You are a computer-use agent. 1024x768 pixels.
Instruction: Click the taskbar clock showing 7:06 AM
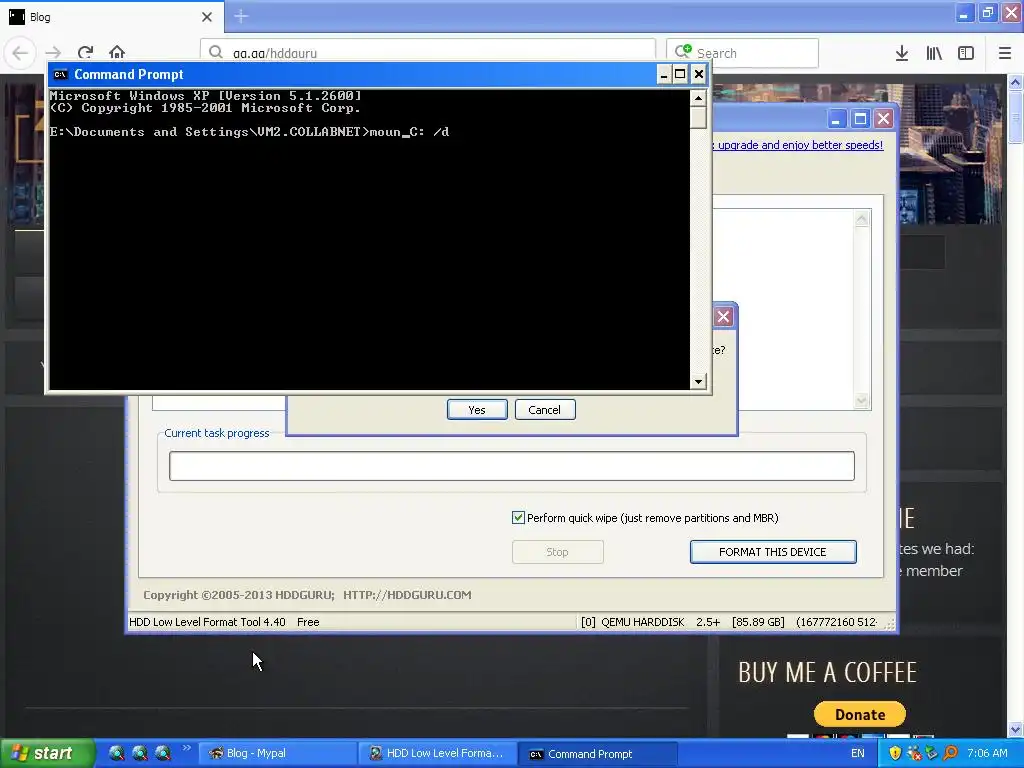pos(987,753)
